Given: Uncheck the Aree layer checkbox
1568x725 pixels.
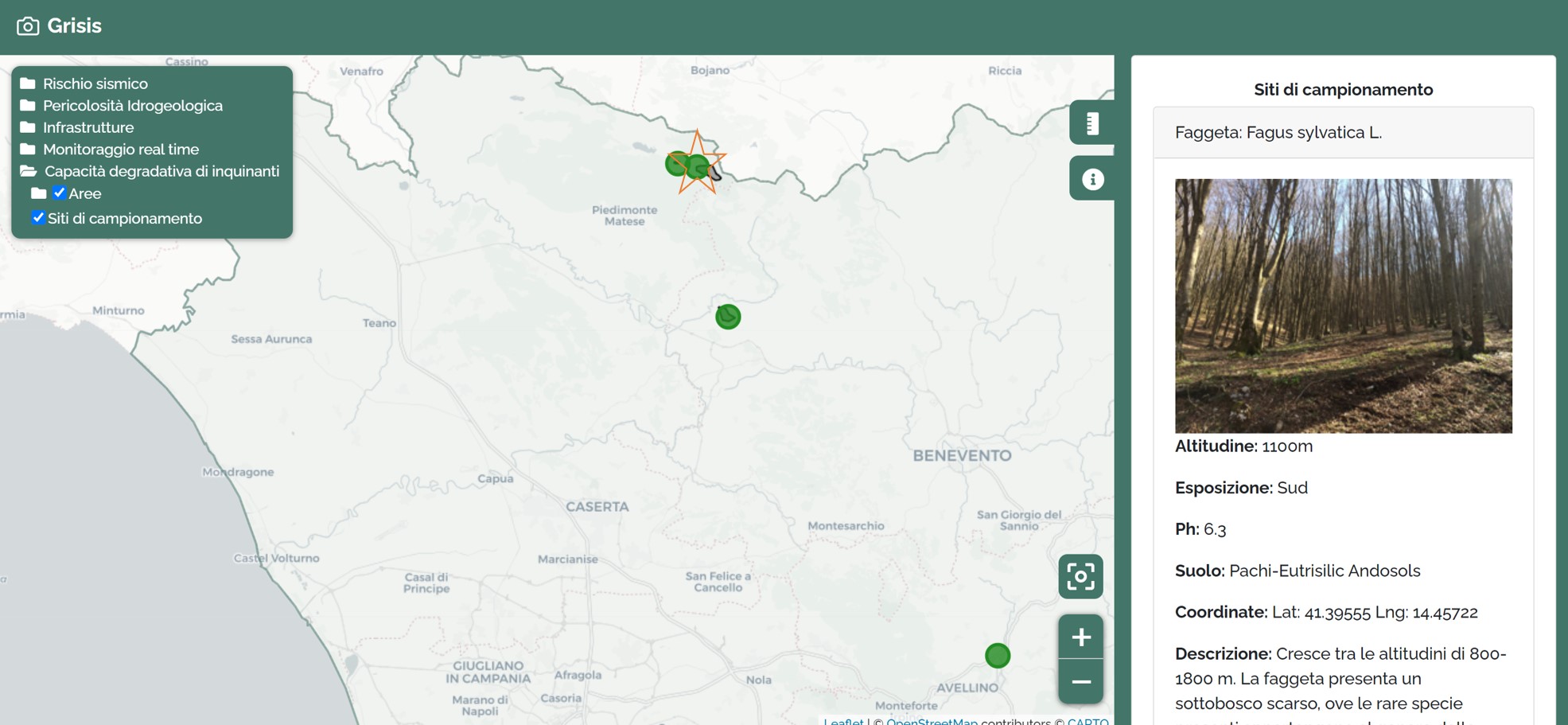Looking at the screenshot, I should coord(59,193).
